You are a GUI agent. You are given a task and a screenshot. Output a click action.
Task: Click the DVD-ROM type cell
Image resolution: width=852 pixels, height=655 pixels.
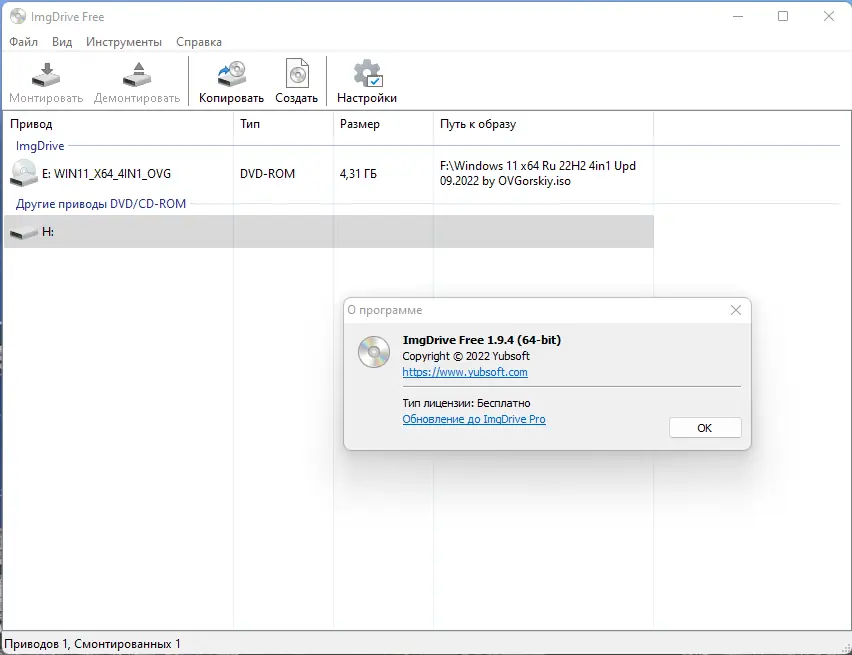click(x=267, y=174)
